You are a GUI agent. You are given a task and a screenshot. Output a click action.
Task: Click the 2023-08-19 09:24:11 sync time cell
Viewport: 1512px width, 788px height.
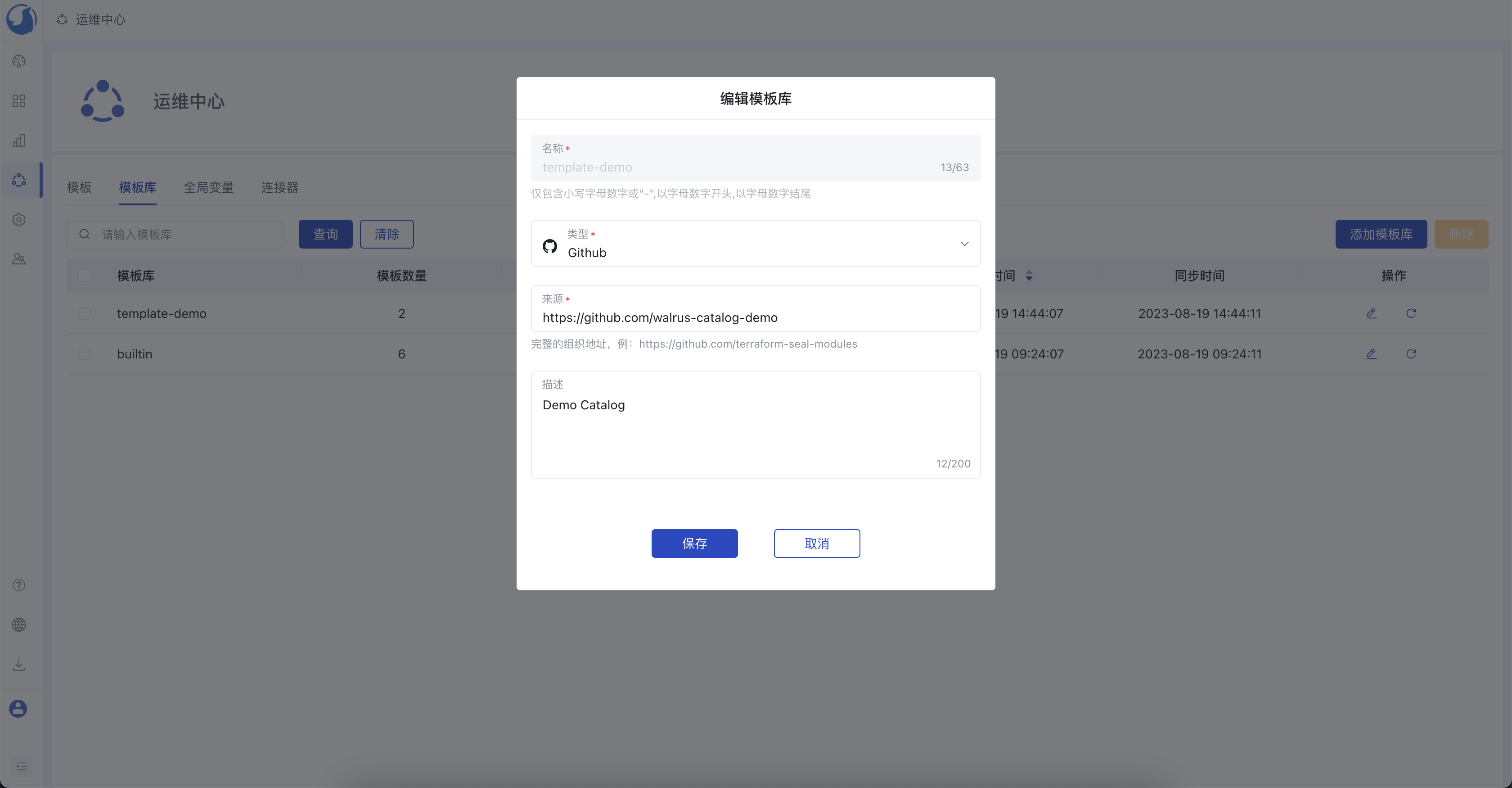click(1199, 354)
